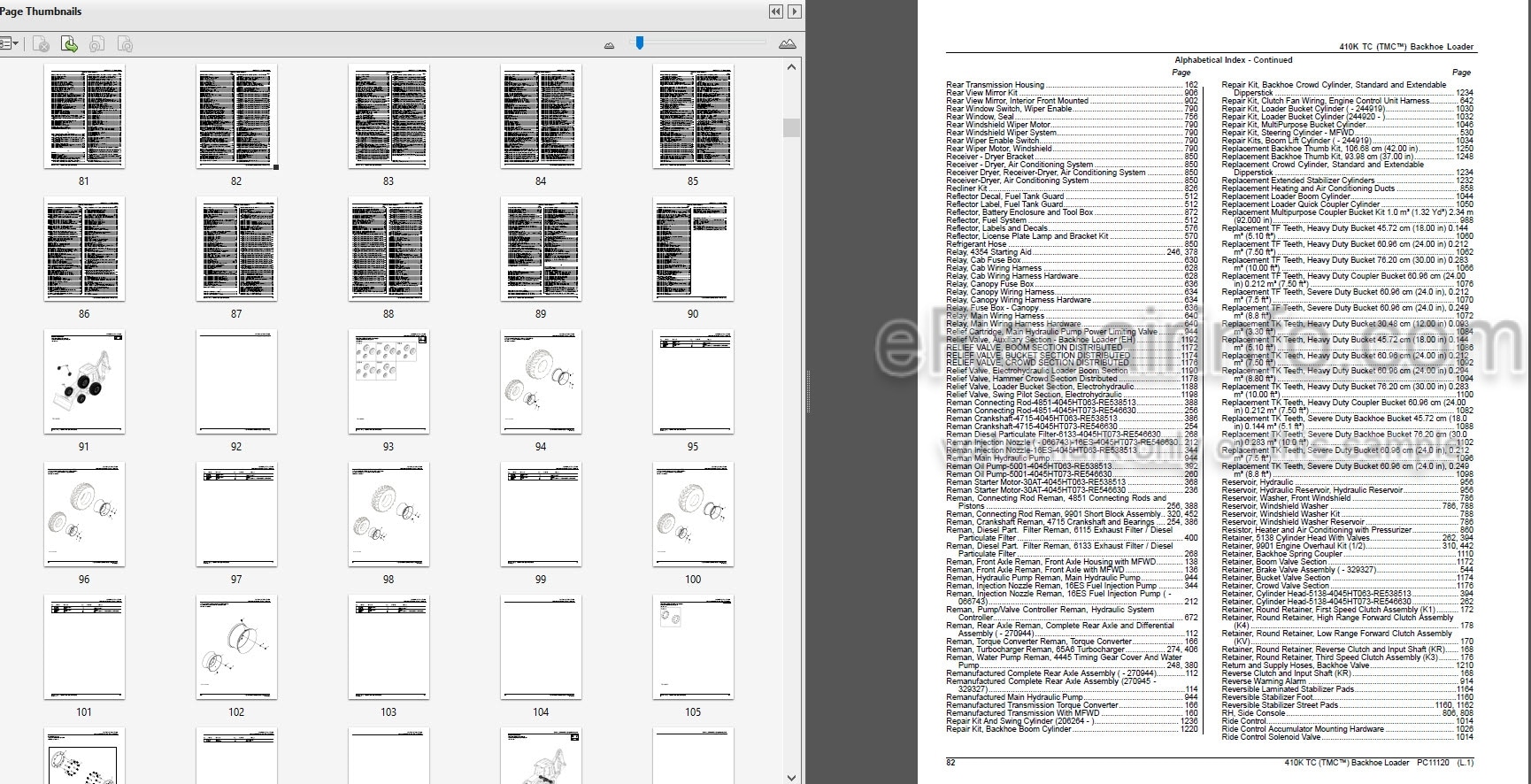This screenshot has height=784, width=1531.
Task: Click the 'Recliner Kit' index entry
Action: pyautogui.click(x=966, y=188)
